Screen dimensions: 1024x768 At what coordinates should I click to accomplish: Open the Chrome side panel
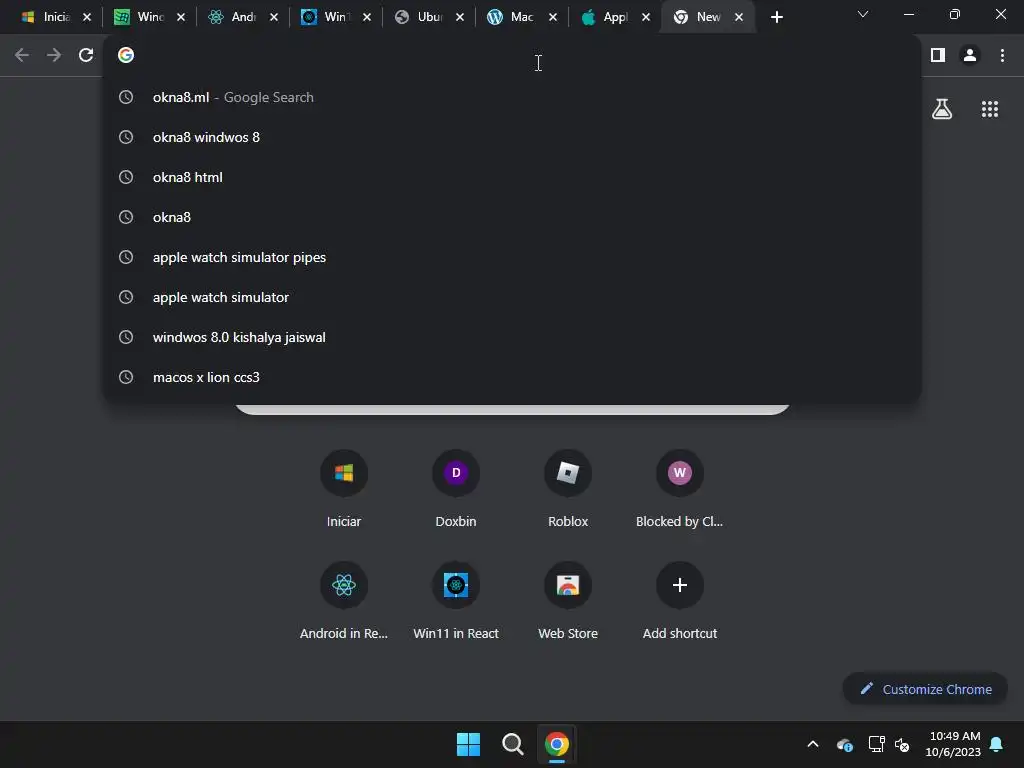pos(938,55)
